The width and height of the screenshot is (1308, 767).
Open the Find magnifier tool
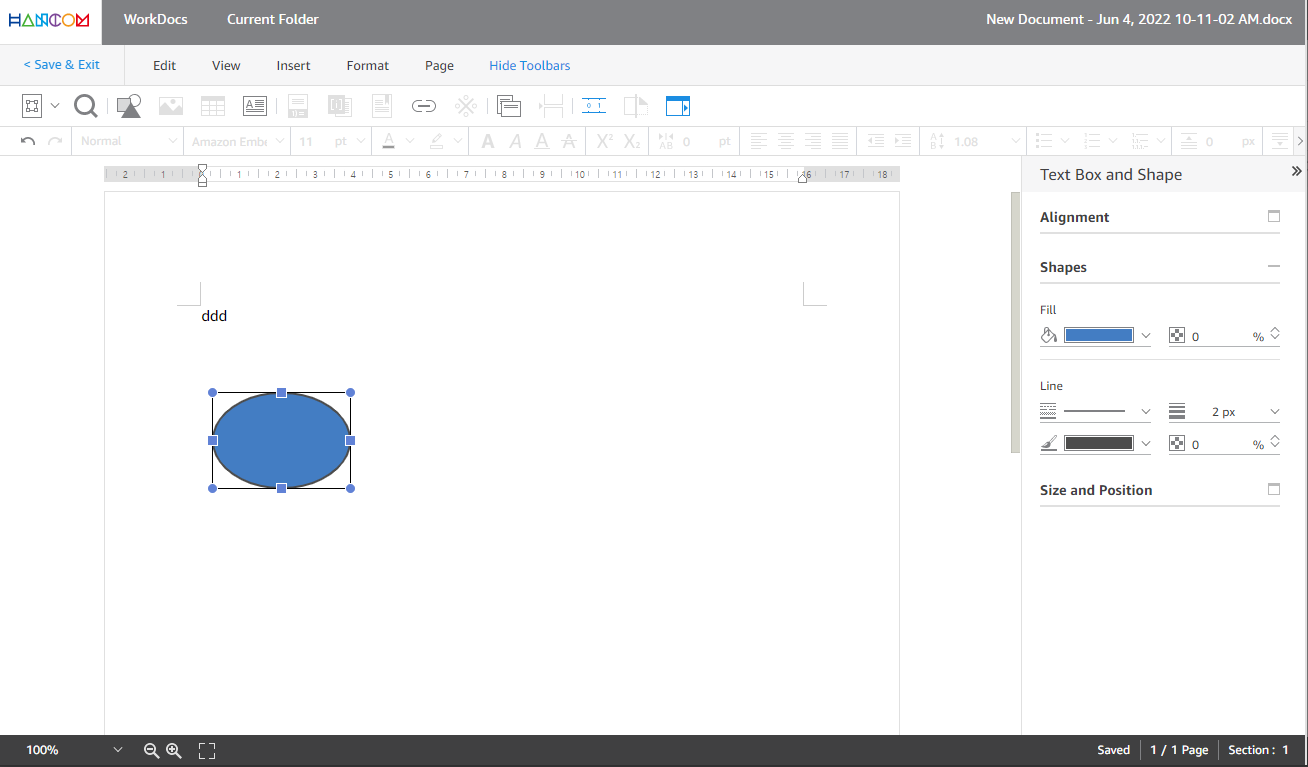coord(86,105)
